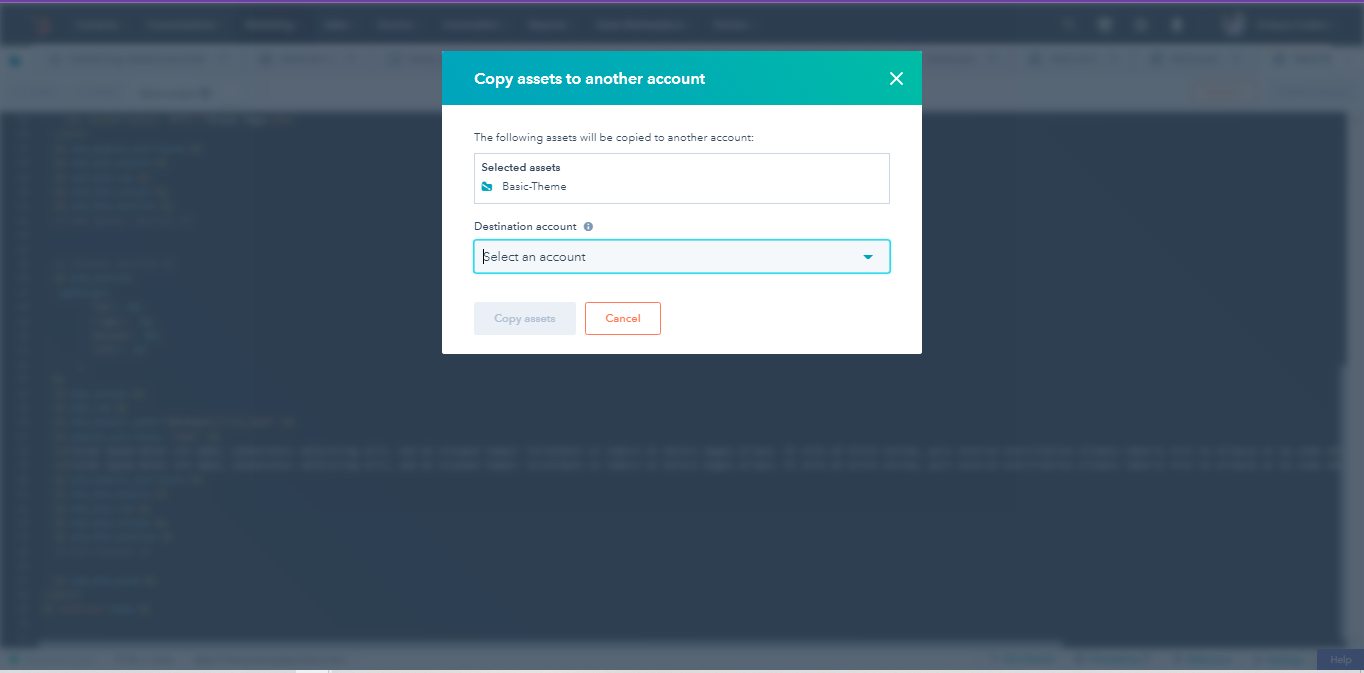Open the Settings gear icon
1364x673 pixels.
(1141, 25)
